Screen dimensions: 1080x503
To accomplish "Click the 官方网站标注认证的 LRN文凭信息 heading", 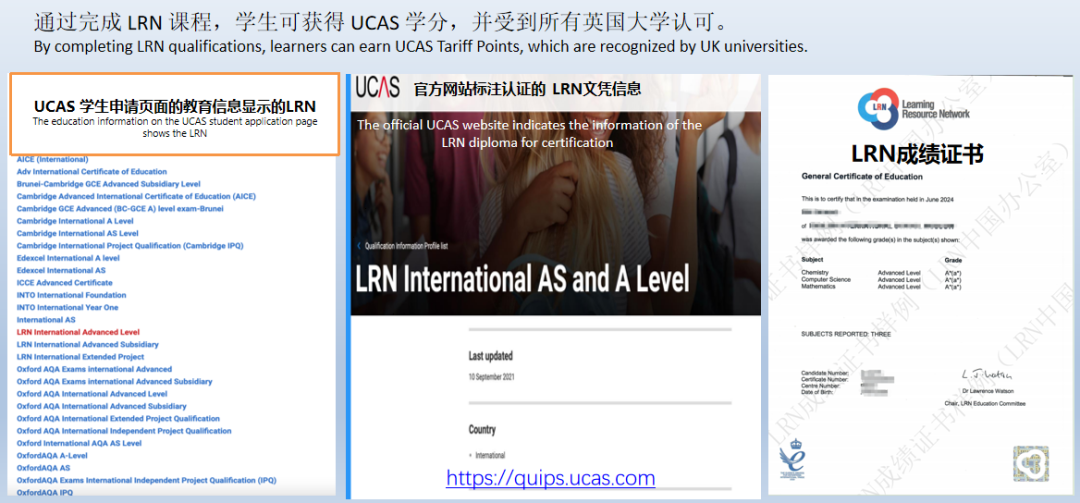I will click(x=528, y=89).
